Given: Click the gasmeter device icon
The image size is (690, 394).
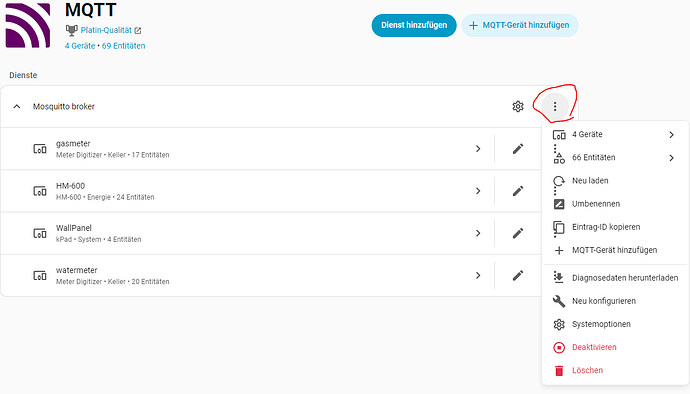Looking at the screenshot, I should tap(40, 149).
